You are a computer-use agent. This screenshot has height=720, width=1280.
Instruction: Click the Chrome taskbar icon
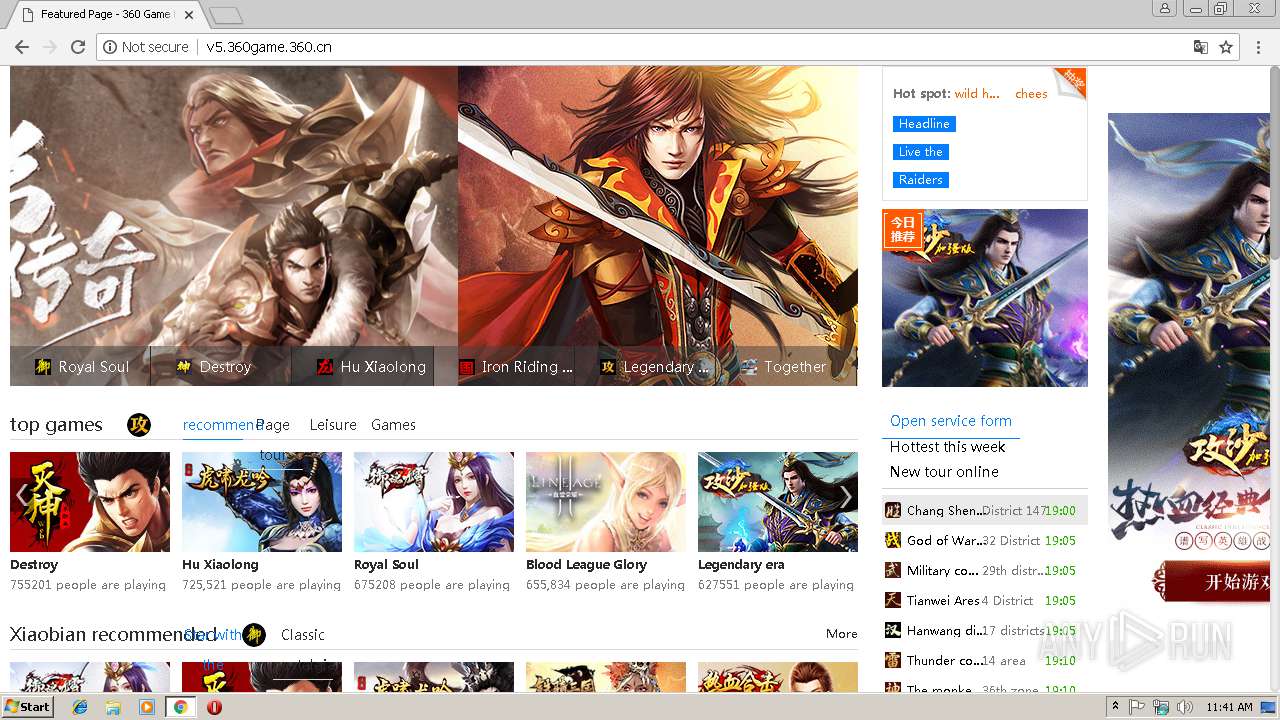(x=180, y=707)
